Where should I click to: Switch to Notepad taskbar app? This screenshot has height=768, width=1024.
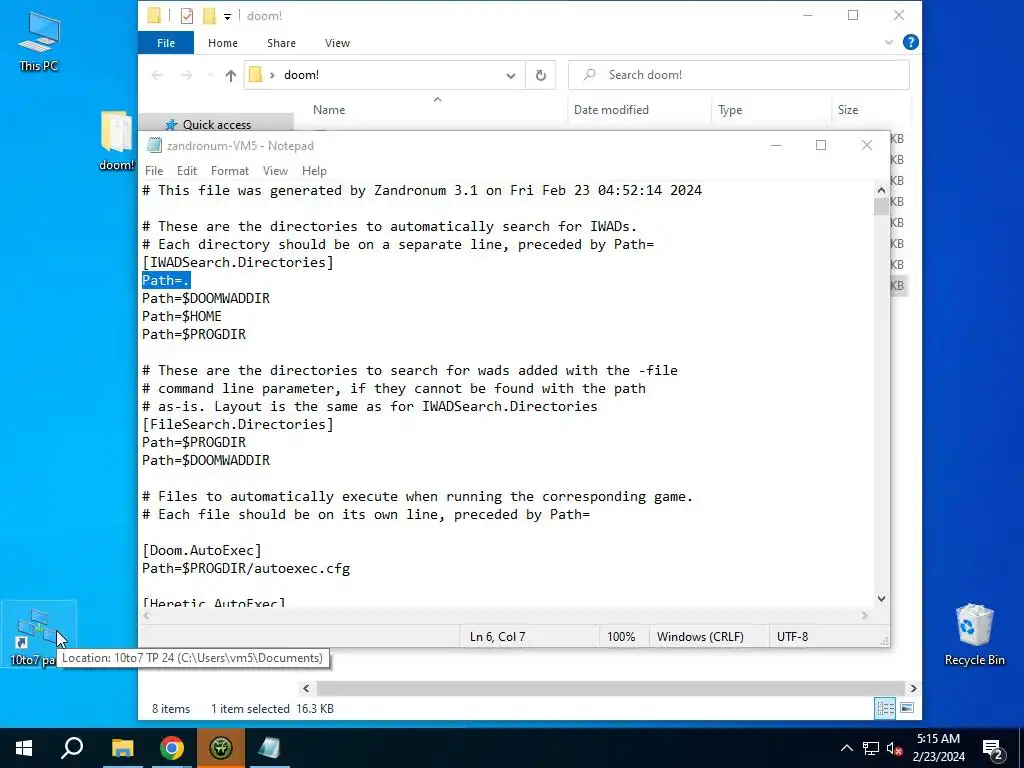click(269, 748)
